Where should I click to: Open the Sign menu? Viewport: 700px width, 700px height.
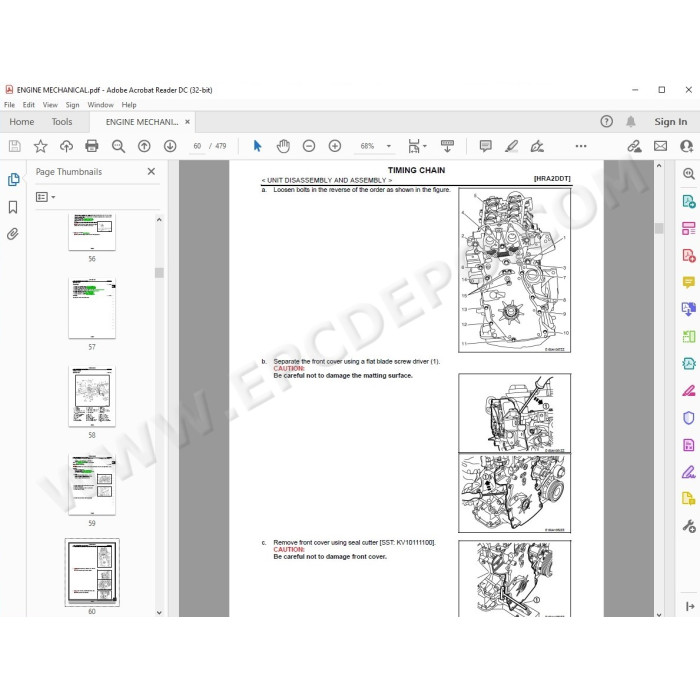tap(72, 105)
